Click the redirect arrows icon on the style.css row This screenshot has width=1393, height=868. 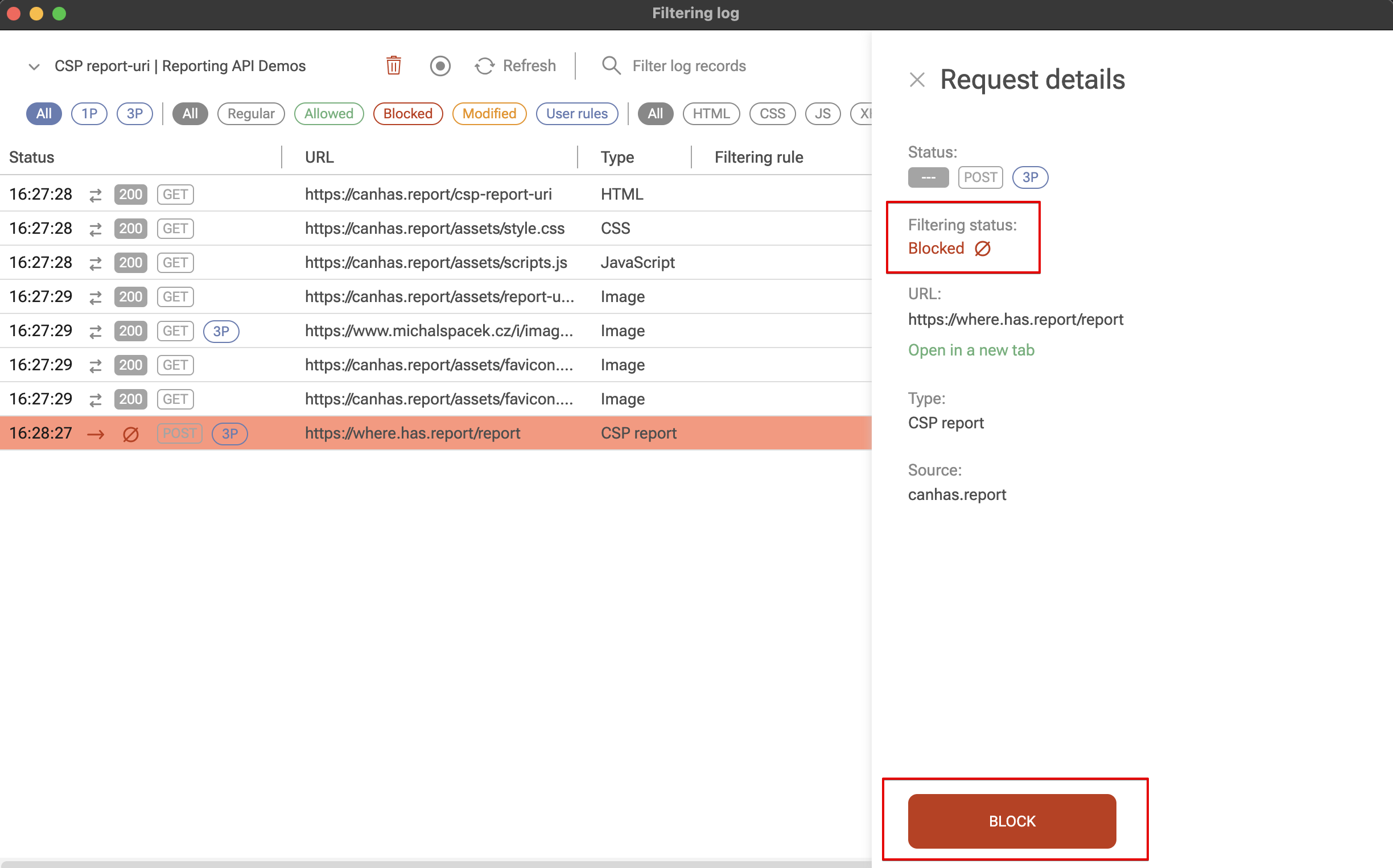coord(94,228)
